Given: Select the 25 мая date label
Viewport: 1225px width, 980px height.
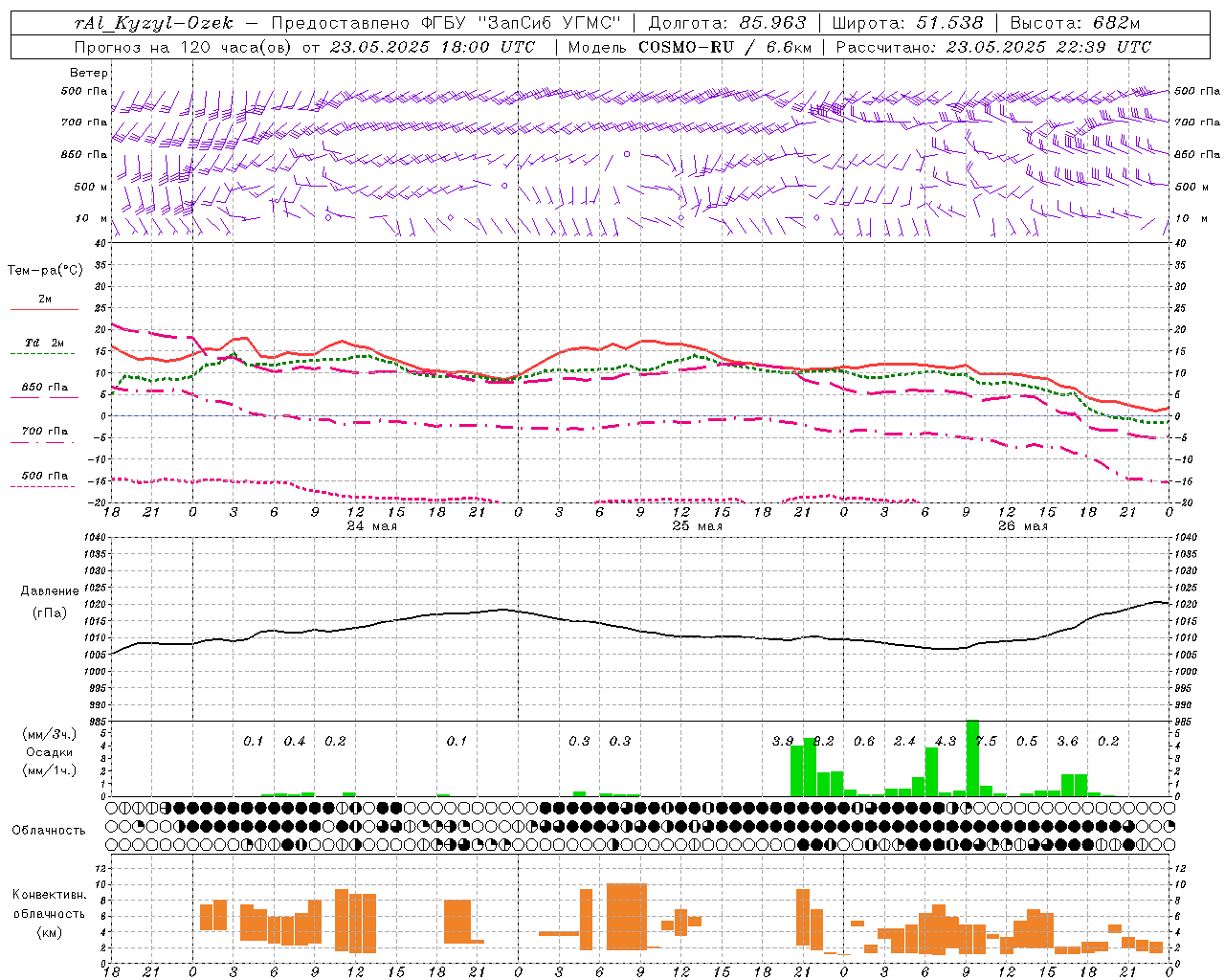Looking at the screenshot, I should tap(697, 526).
